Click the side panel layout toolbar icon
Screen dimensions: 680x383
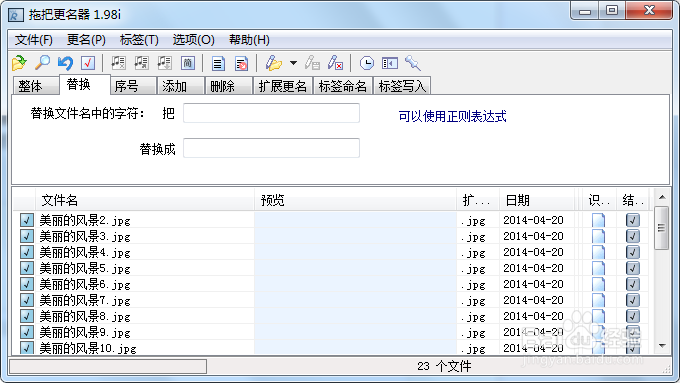point(389,63)
